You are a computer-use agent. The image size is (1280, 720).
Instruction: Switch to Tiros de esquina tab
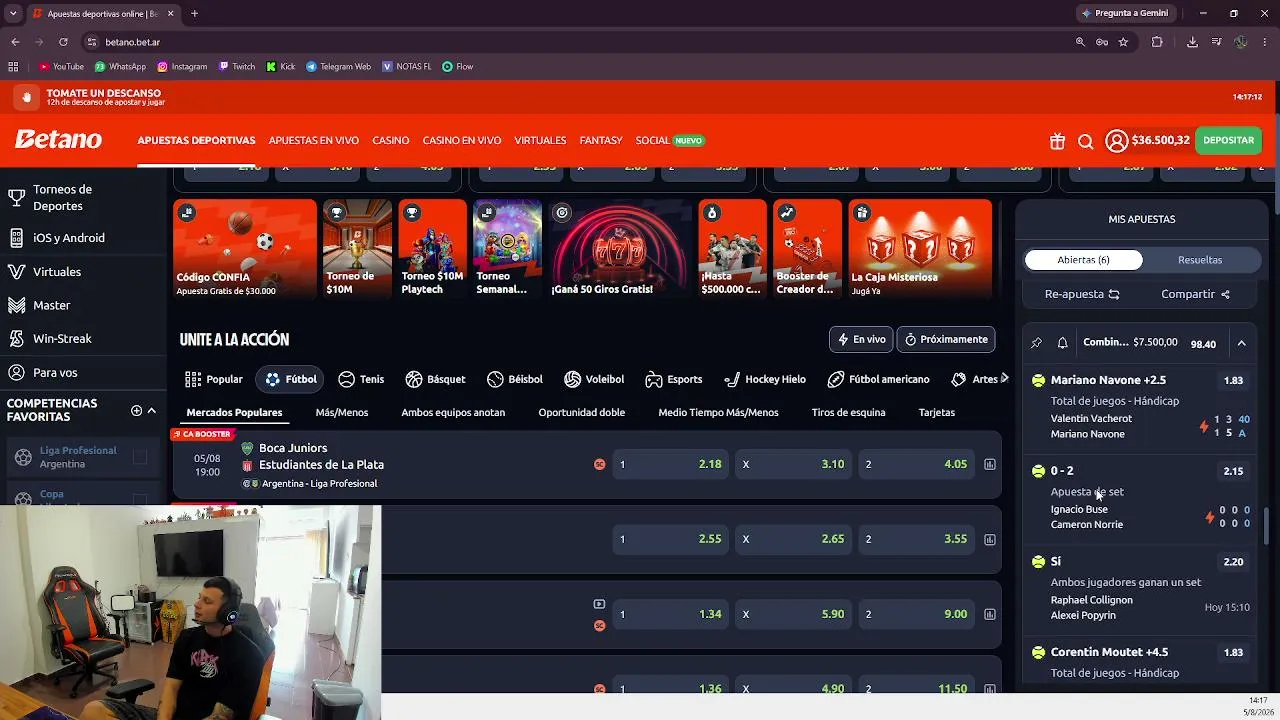(848, 413)
